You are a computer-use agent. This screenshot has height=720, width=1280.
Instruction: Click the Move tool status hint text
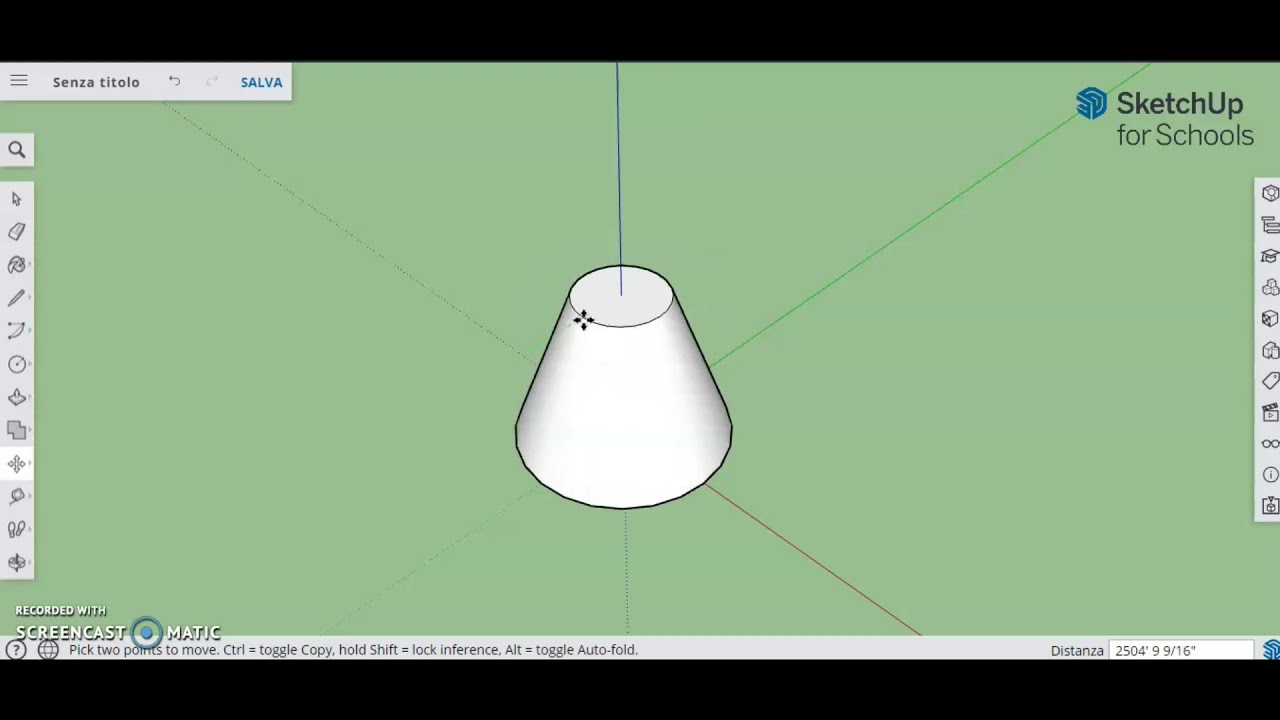[x=353, y=650]
